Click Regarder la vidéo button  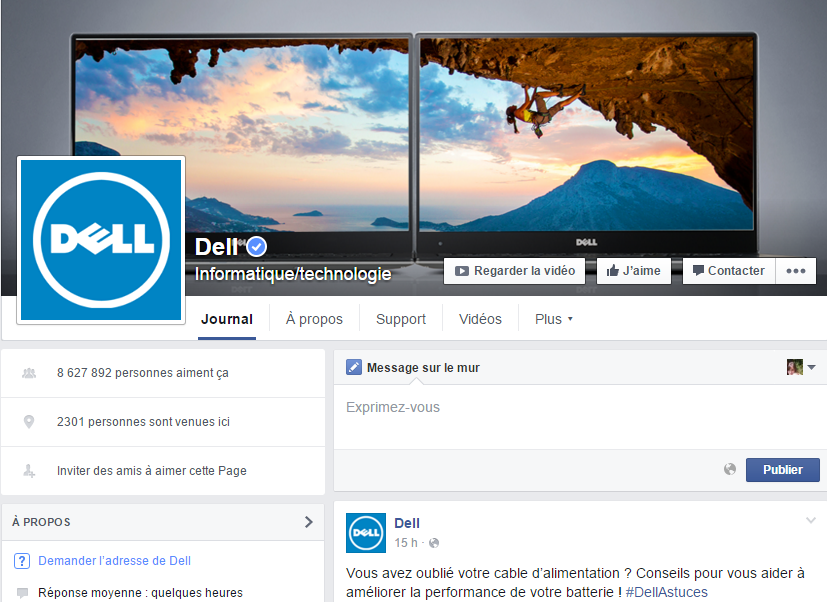tap(514, 271)
